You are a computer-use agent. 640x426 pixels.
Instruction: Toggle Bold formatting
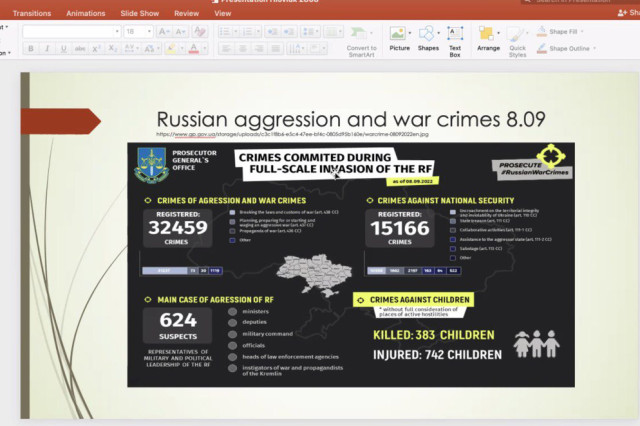[31, 49]
